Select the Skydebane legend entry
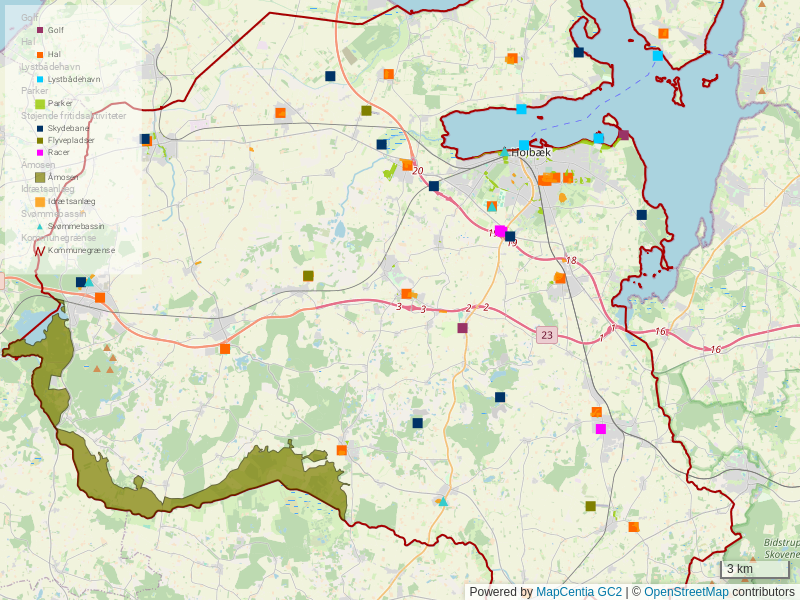This screenshot has height=600, width=800. pyautogui.click(x=68, y=129)
